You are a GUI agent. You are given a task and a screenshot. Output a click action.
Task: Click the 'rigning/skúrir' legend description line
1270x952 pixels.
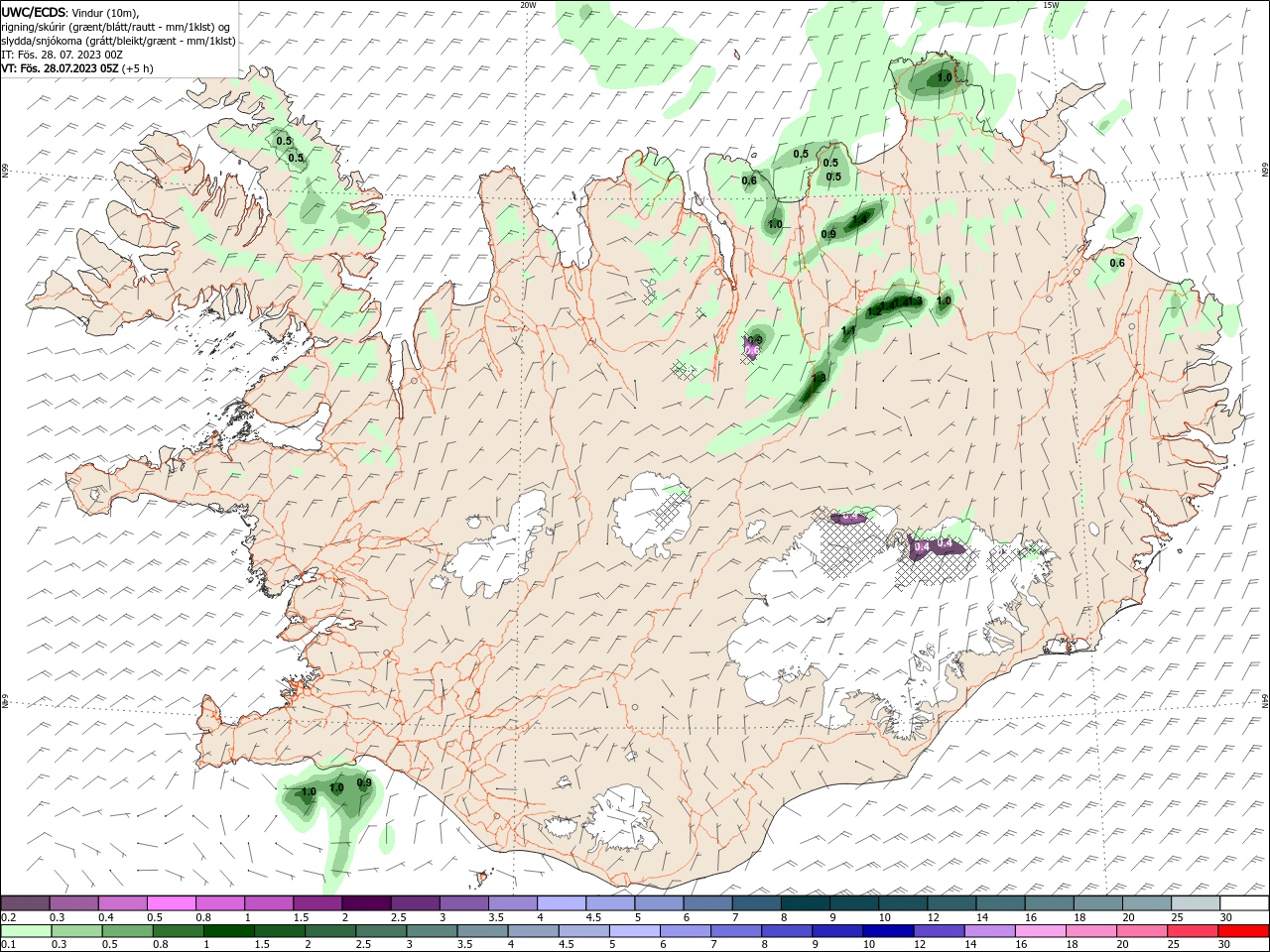[x=117, y=27]
